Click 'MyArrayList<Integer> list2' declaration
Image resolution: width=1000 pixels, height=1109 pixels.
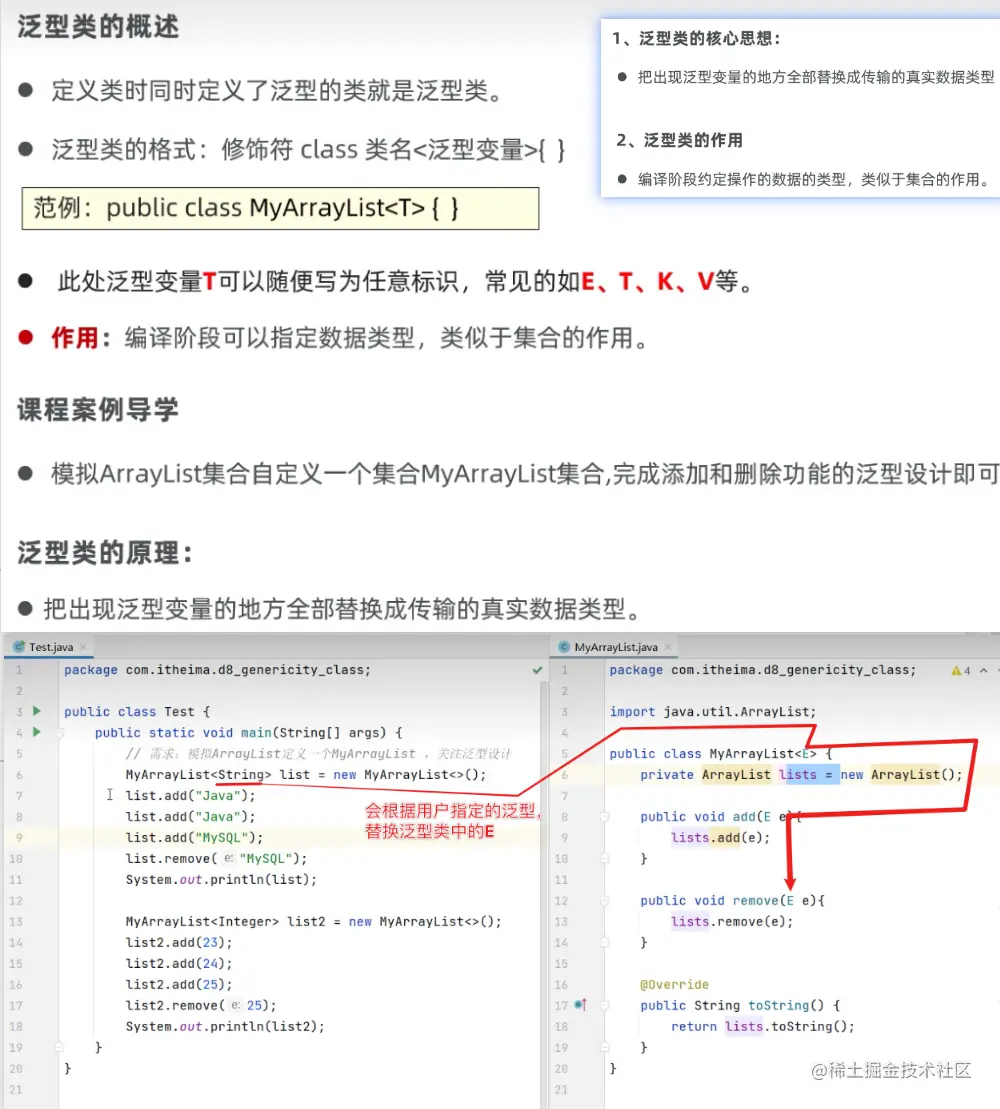(x=313, y=922)
